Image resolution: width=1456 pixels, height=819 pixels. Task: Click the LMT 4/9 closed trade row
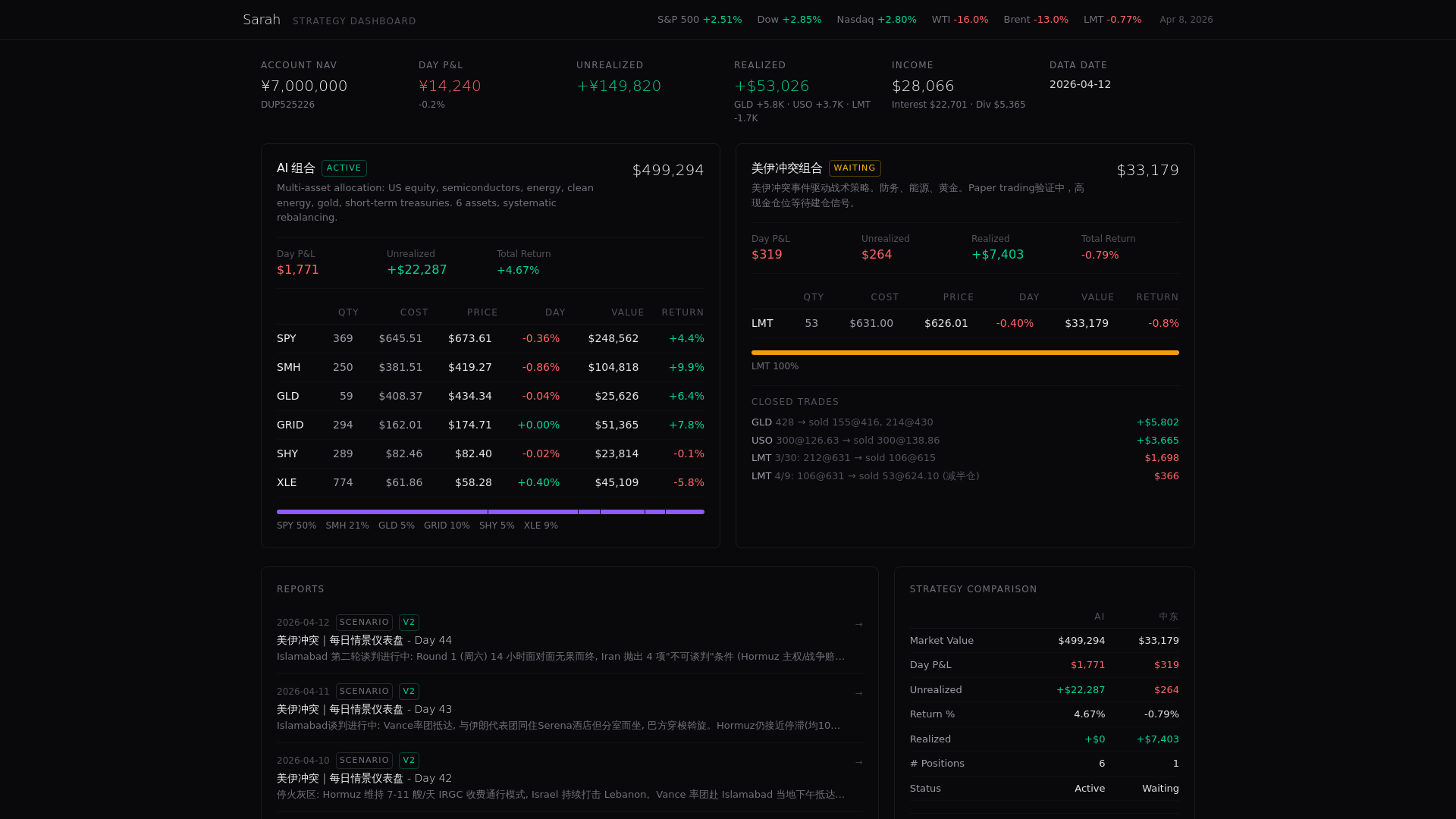click(965, 476)
